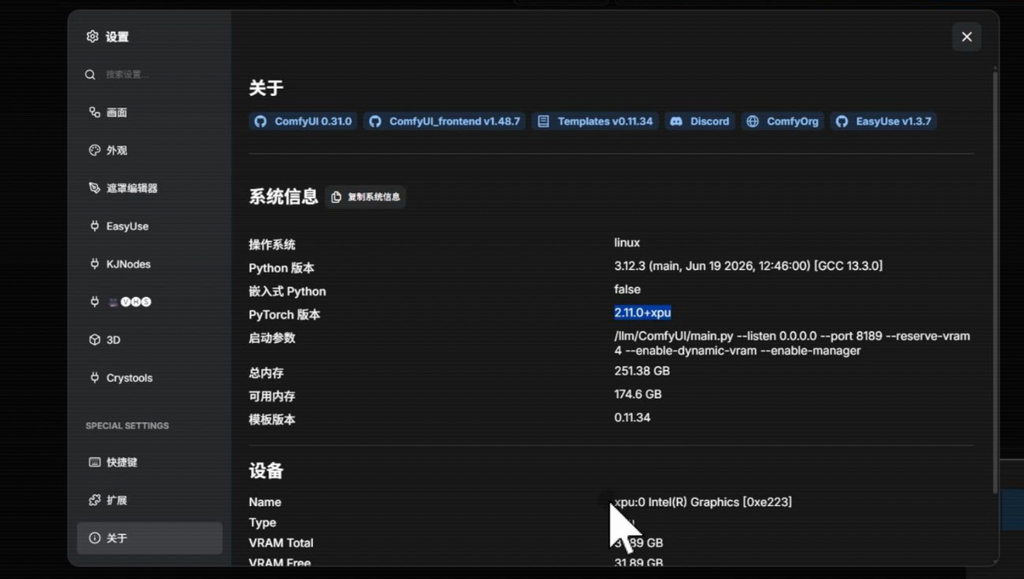Click the VRAM Total label

tap(281, 543)
